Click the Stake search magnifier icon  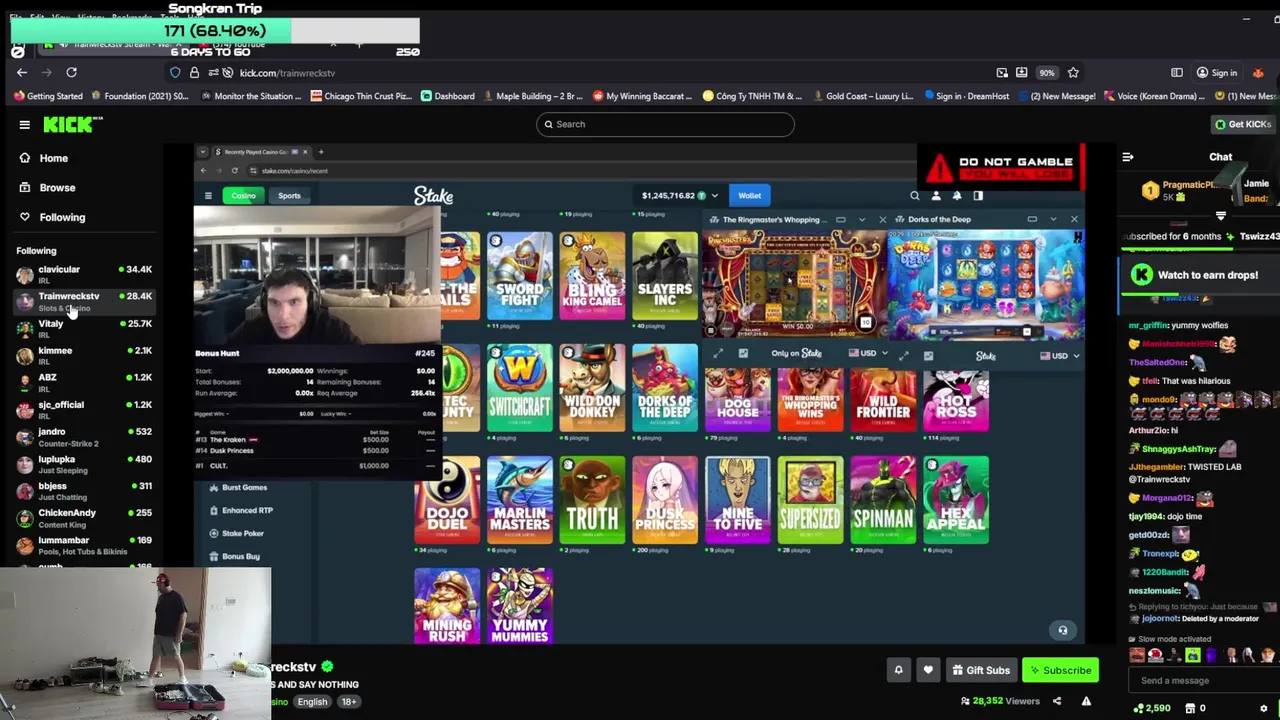[914, 196]
